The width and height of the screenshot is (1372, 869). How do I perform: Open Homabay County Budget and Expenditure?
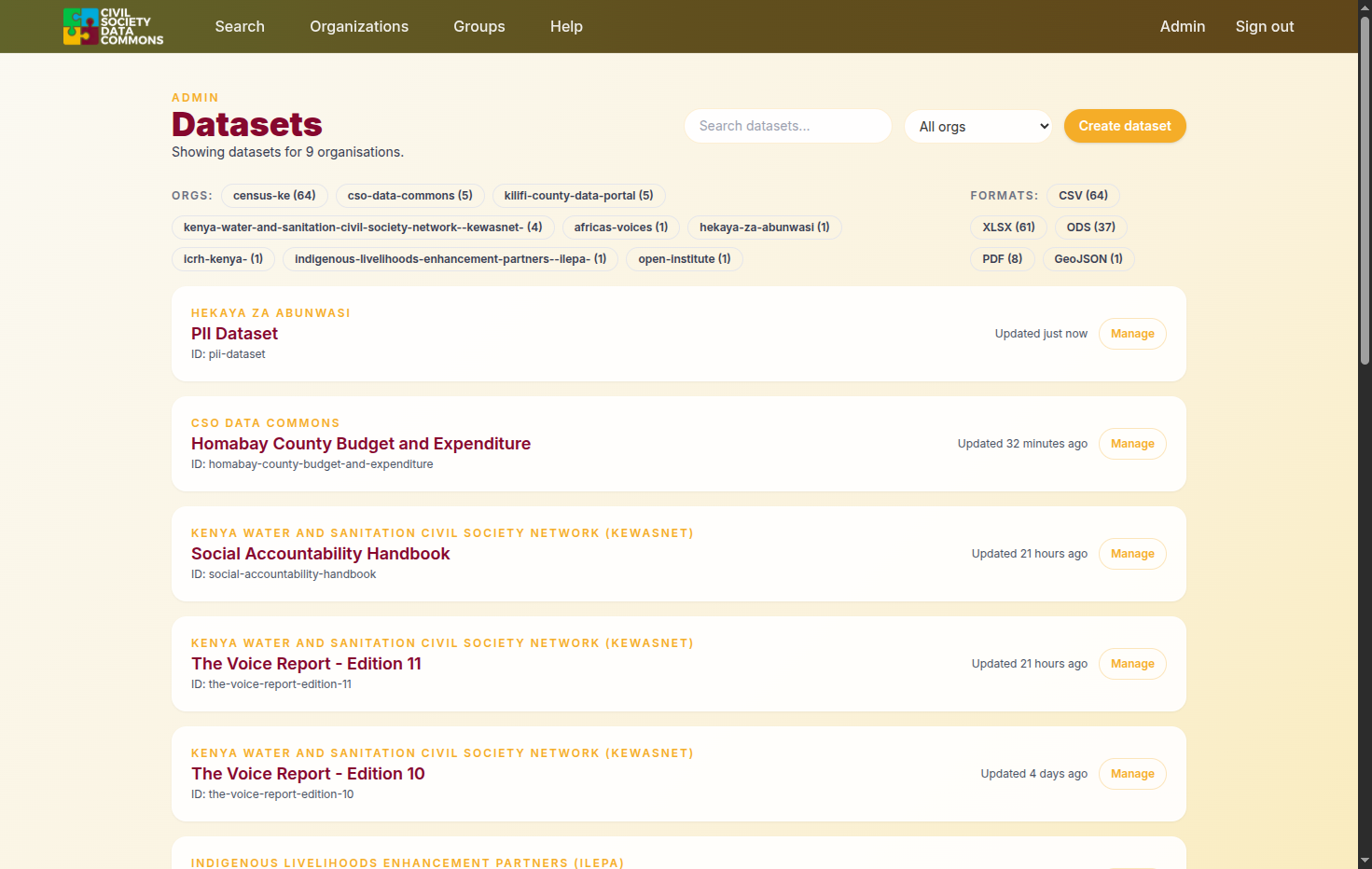pyautogui.click(x=361, y=444)
